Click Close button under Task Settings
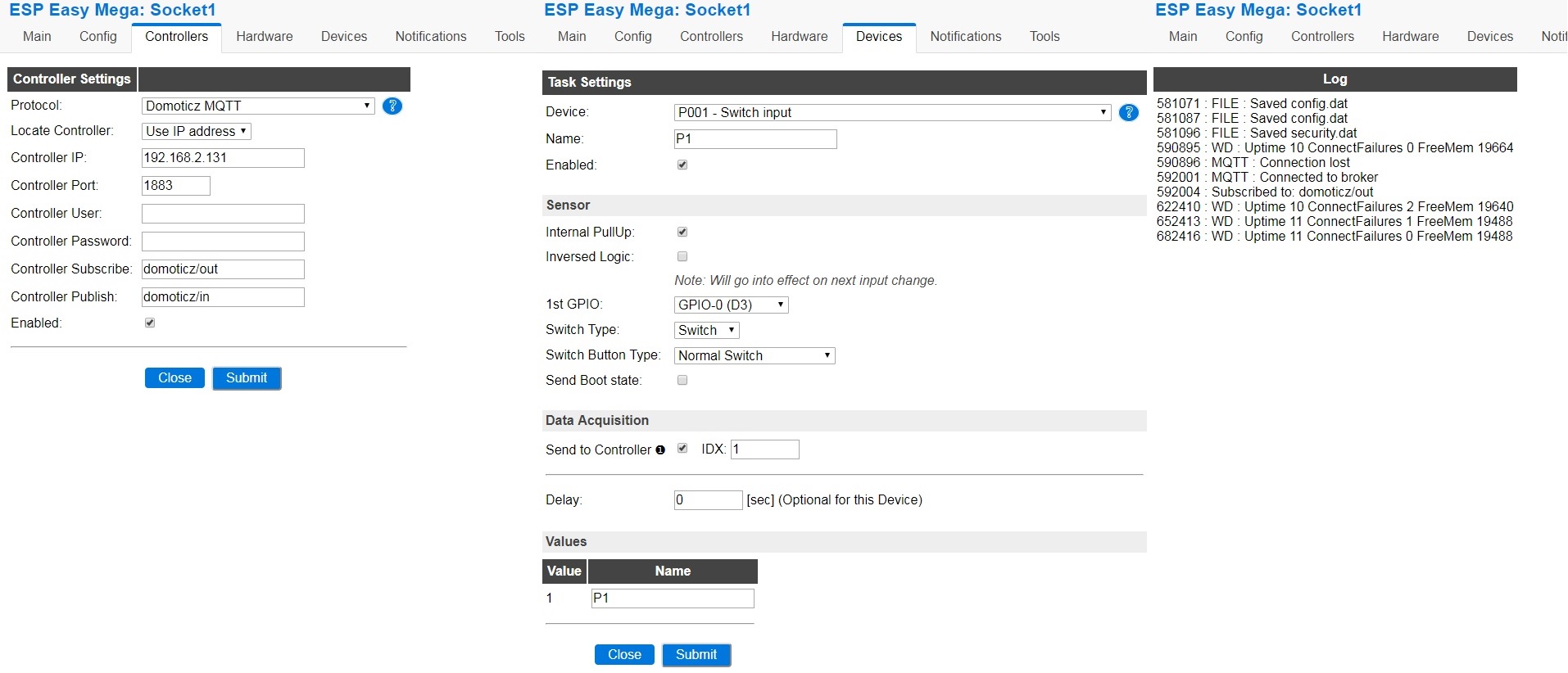The height and width of the screenshot is (673, 1568). [x=624, y=654]
